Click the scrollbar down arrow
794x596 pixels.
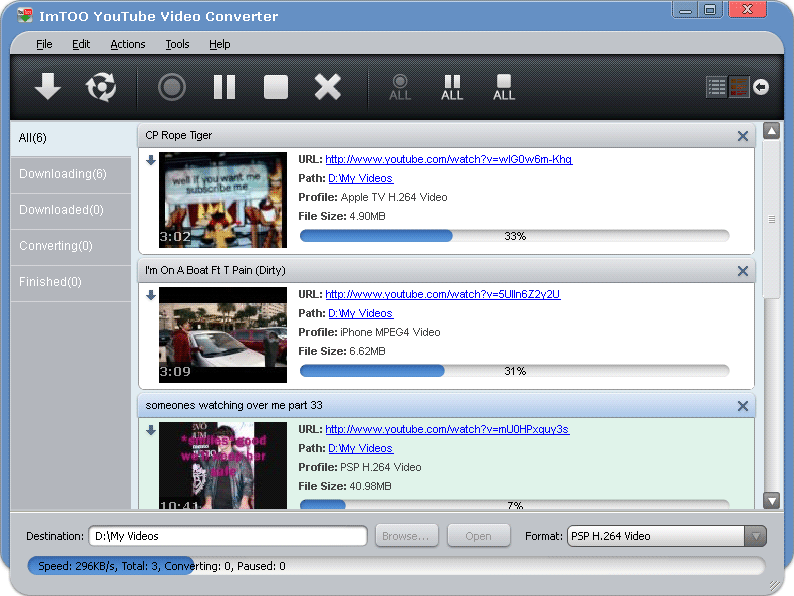[771, 501]
